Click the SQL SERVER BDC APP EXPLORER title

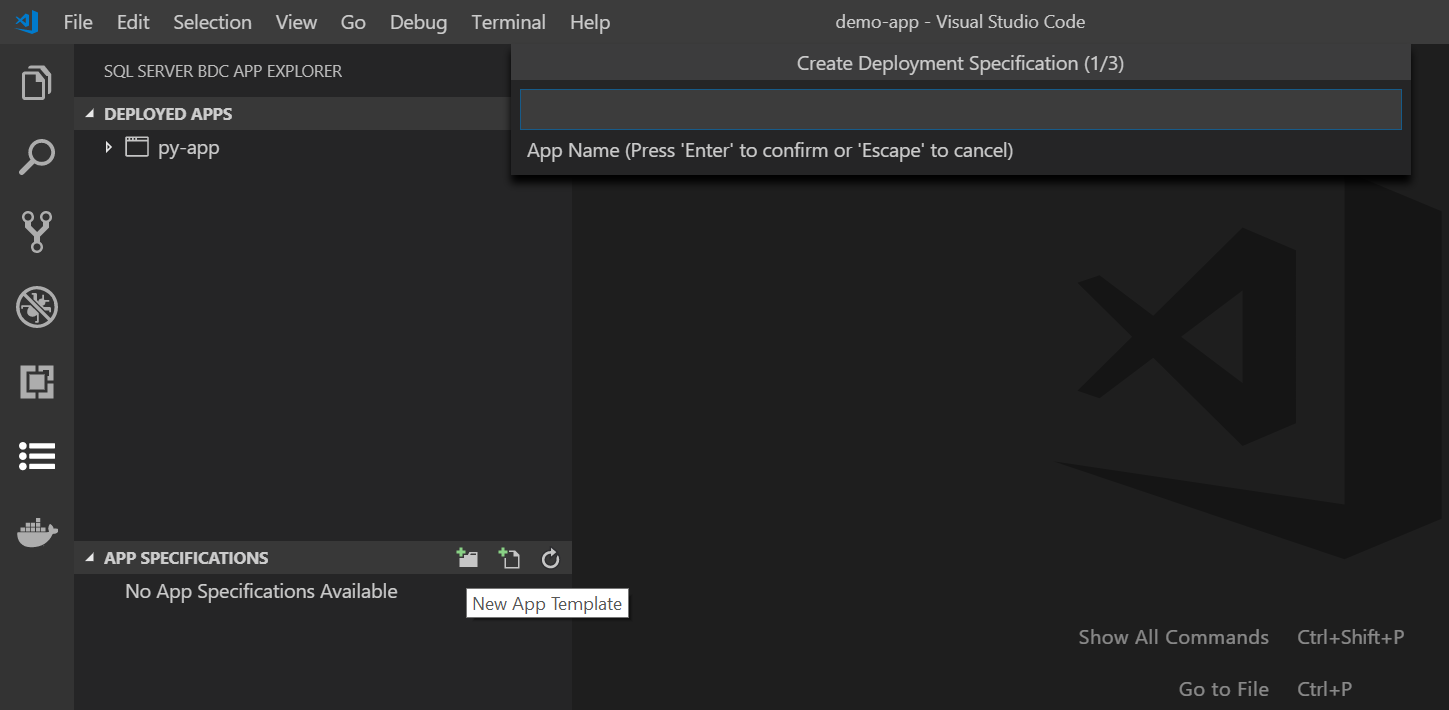223,71
